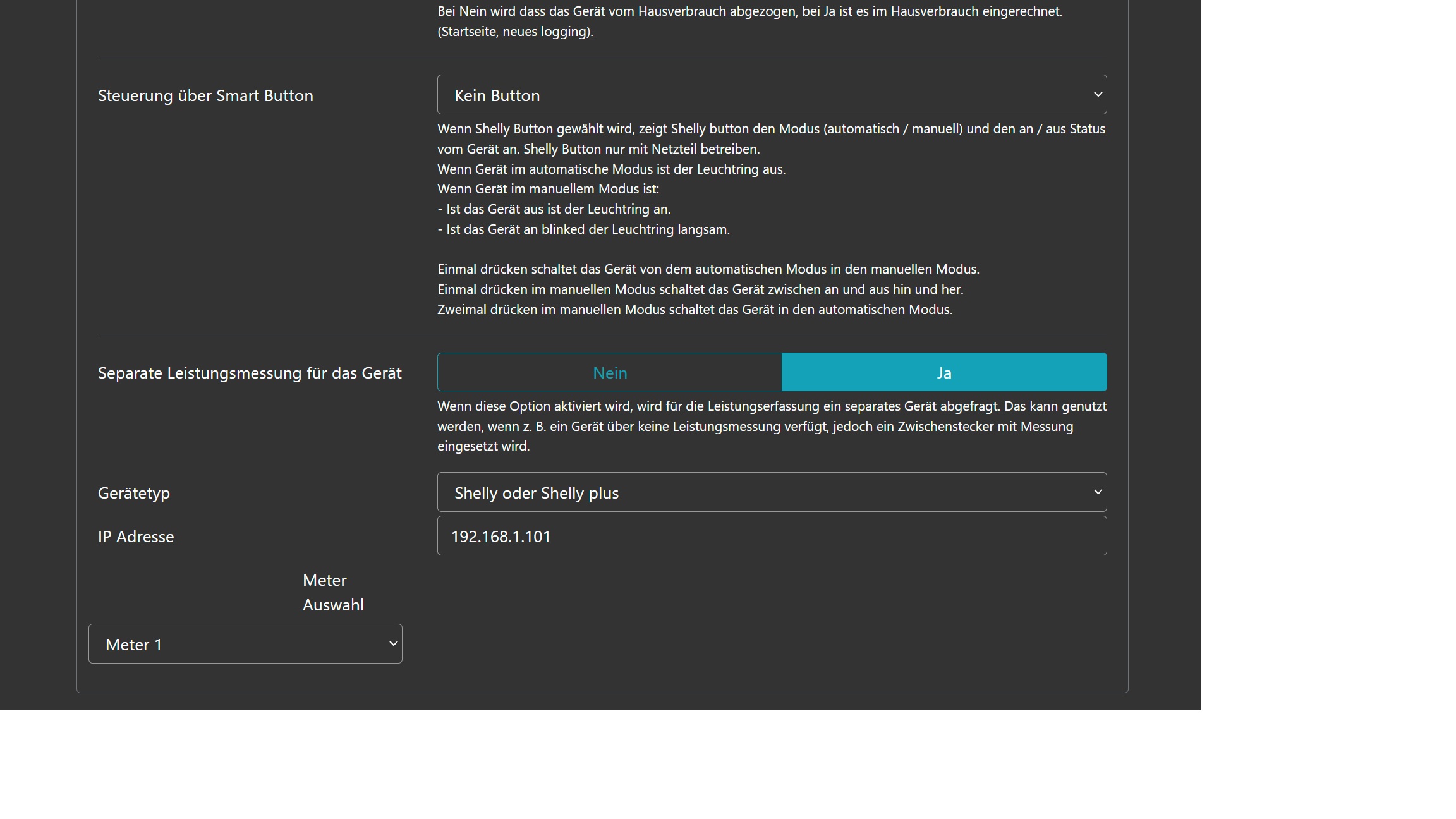Click the 'Einmal drücken schaltet das Gerät' instruction line

click(x=708, y=269)
